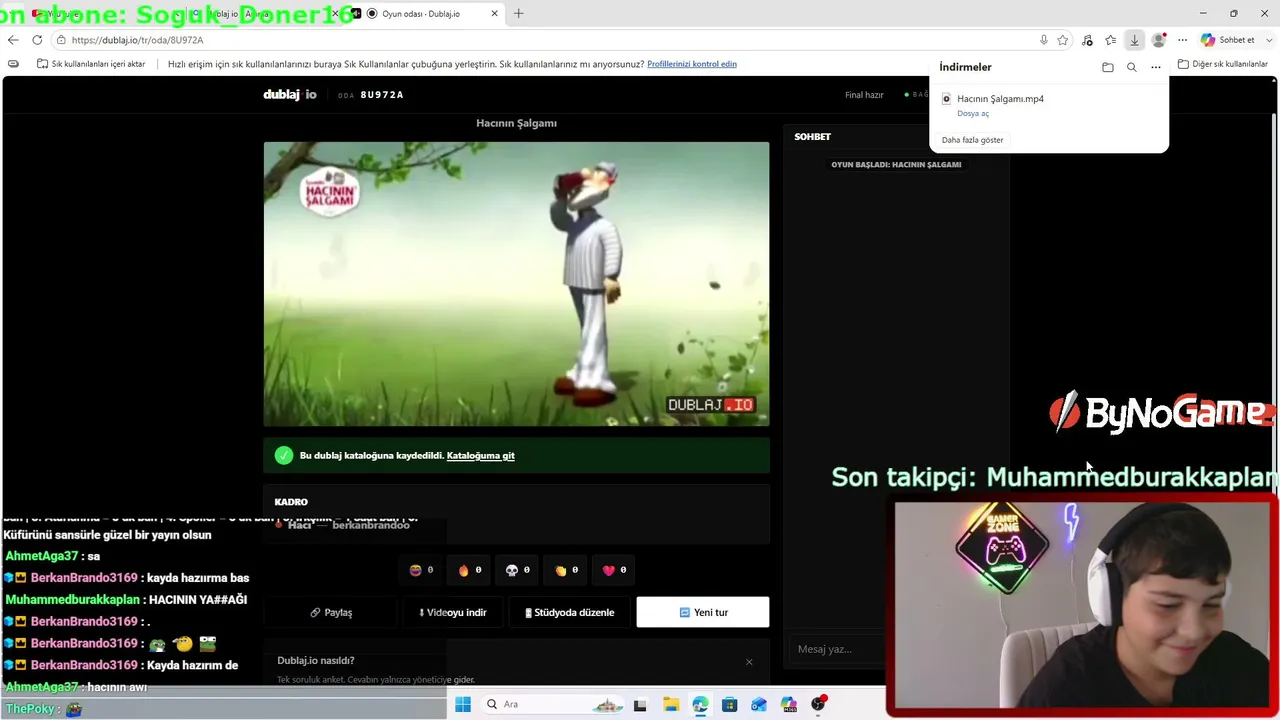Click the microphone icon in the address bar
The image size is (1280, 720).
[x=1043, y=40]
